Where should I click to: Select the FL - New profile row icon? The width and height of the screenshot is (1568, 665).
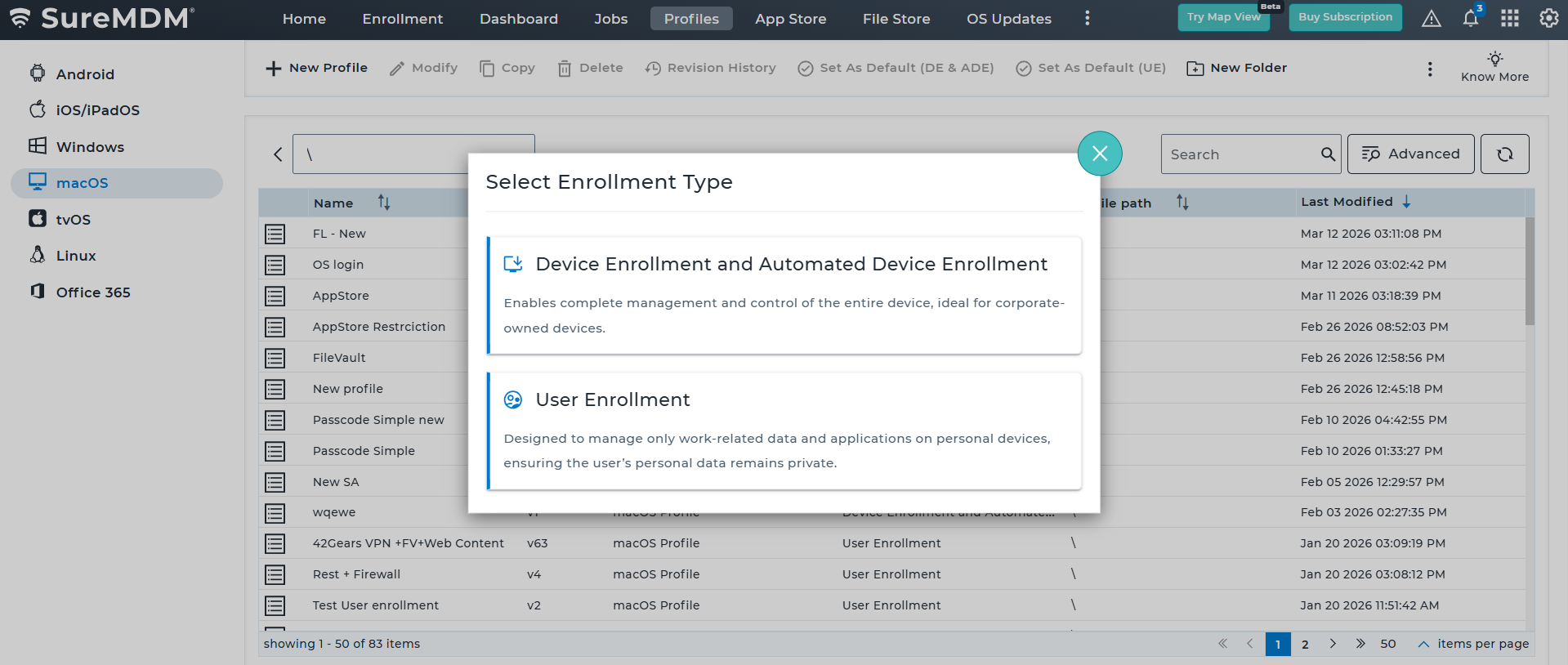[x=275, y=234]
